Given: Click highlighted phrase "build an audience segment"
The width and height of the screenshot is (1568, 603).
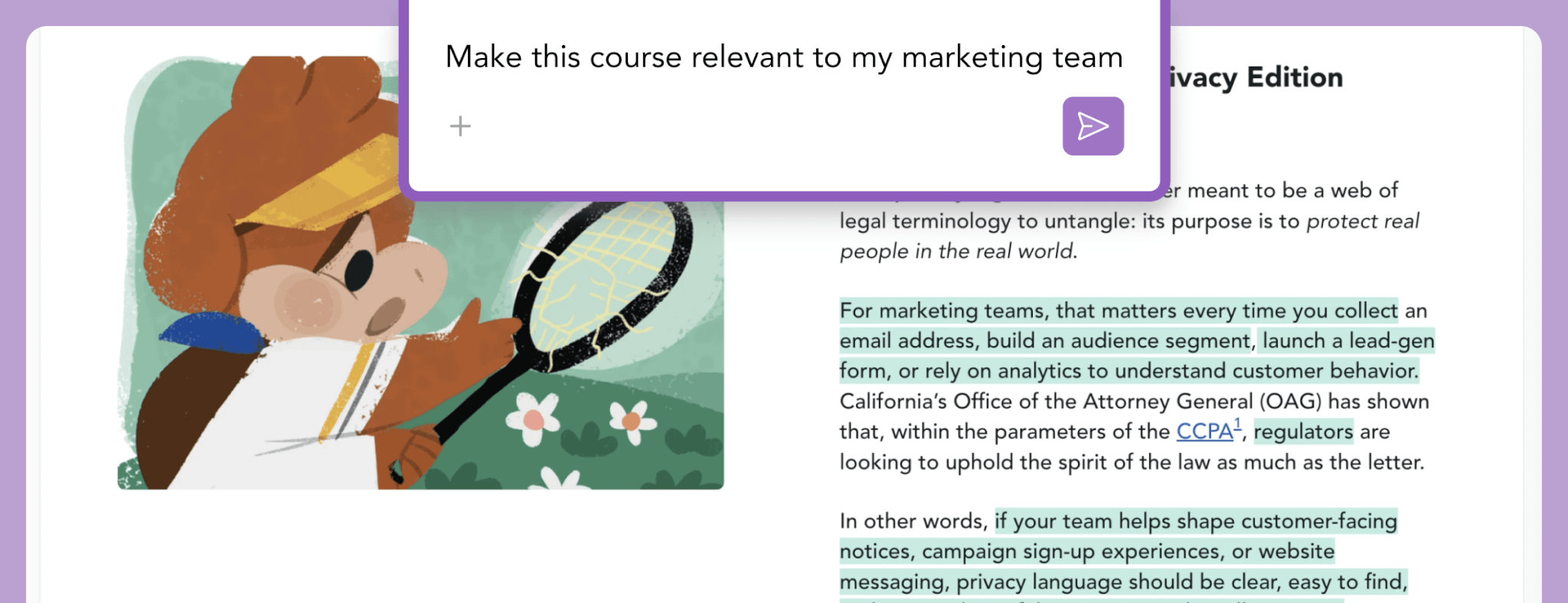Looking at the screenshot, I should [x=1119, y=341].
